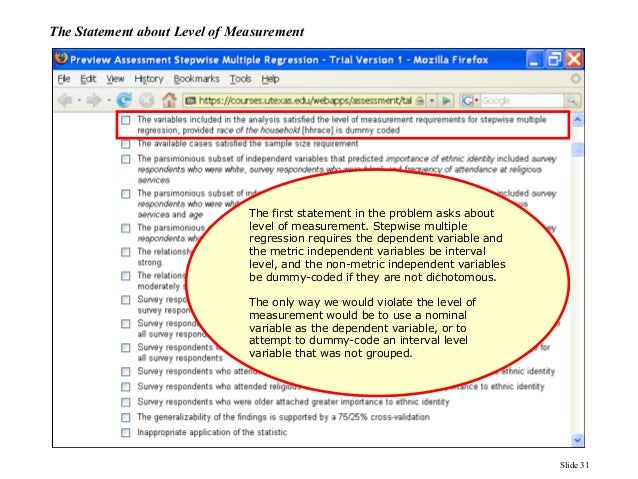Check the 75/25% cross-validation checkbox
The width and height of the screenshot is (638, 479).
coord(126,418)
